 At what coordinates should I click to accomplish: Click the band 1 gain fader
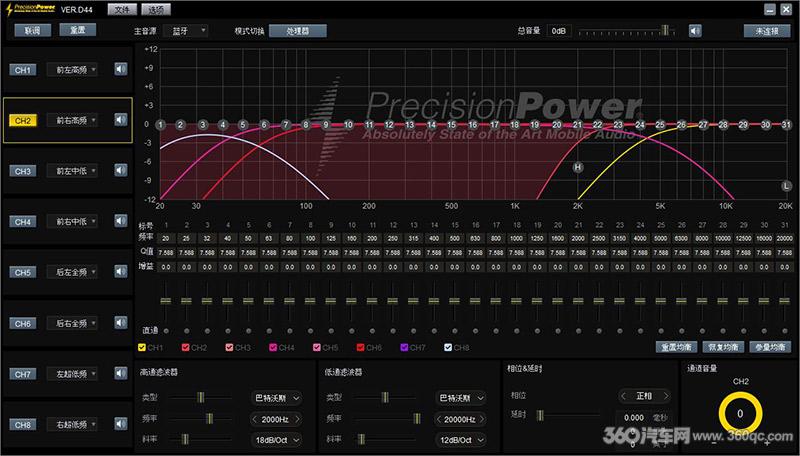pyautogui.click(x=166, y=300)
